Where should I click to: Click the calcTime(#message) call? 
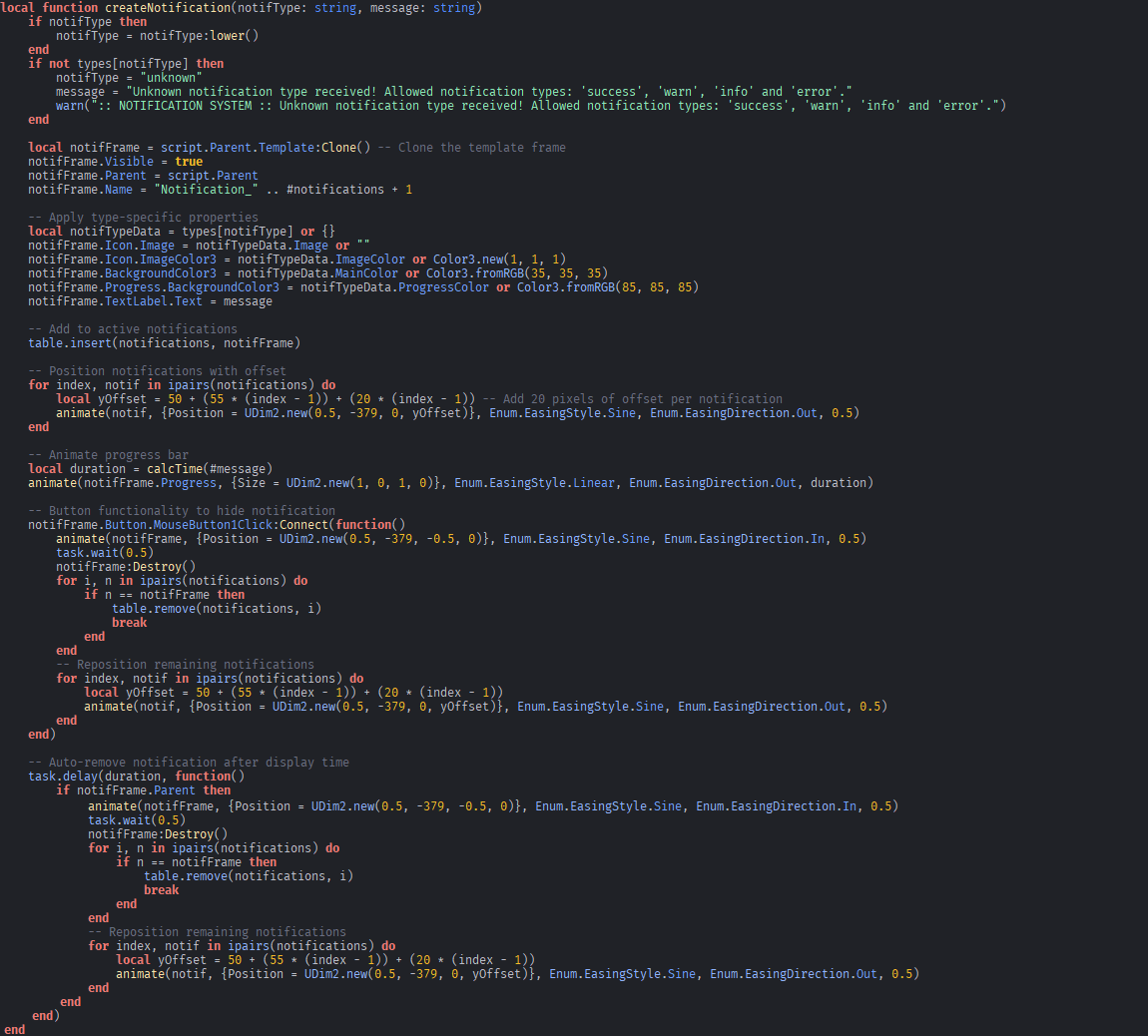[210, 468]
